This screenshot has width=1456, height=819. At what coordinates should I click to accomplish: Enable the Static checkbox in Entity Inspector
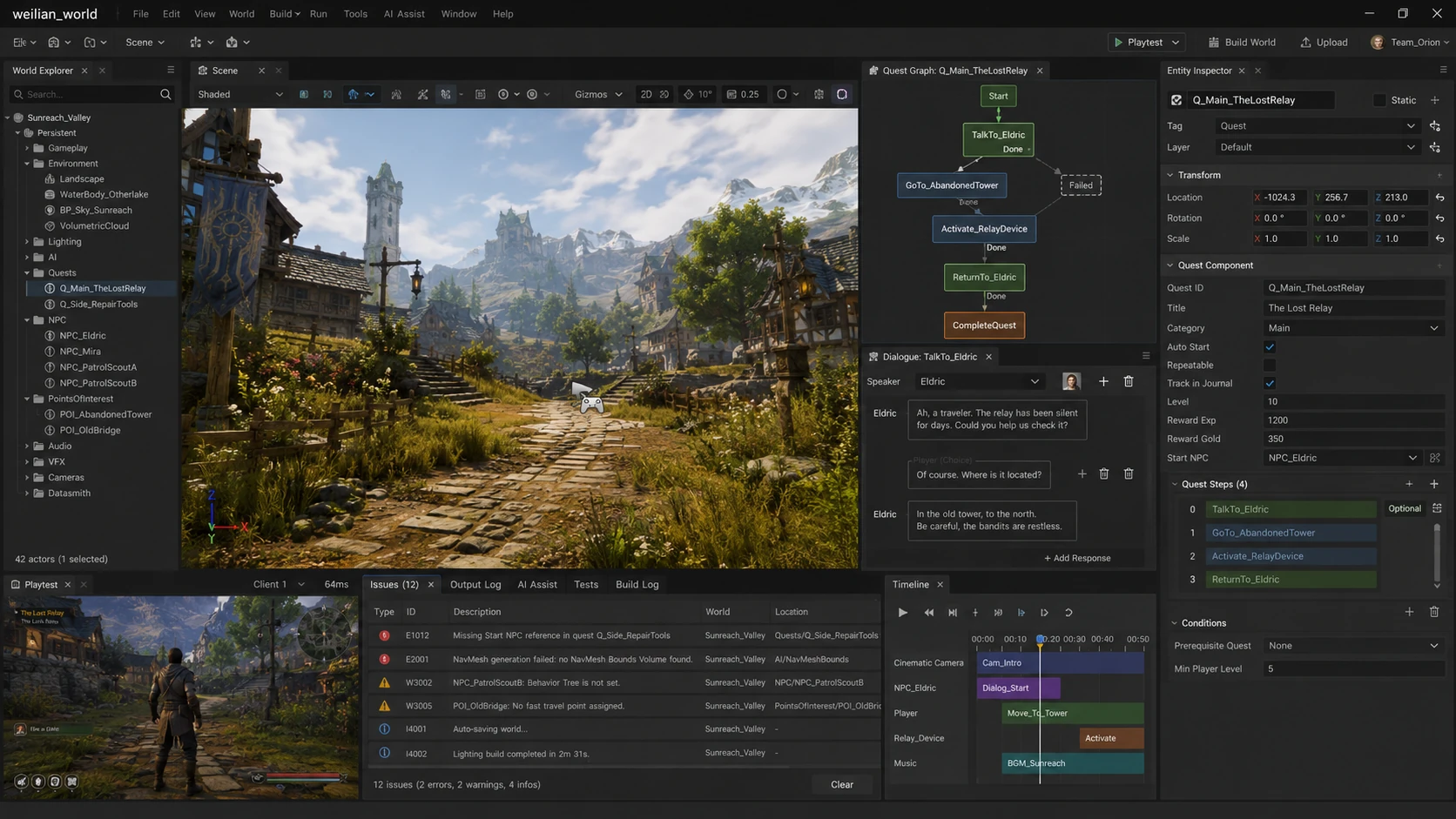point(1379,100)
